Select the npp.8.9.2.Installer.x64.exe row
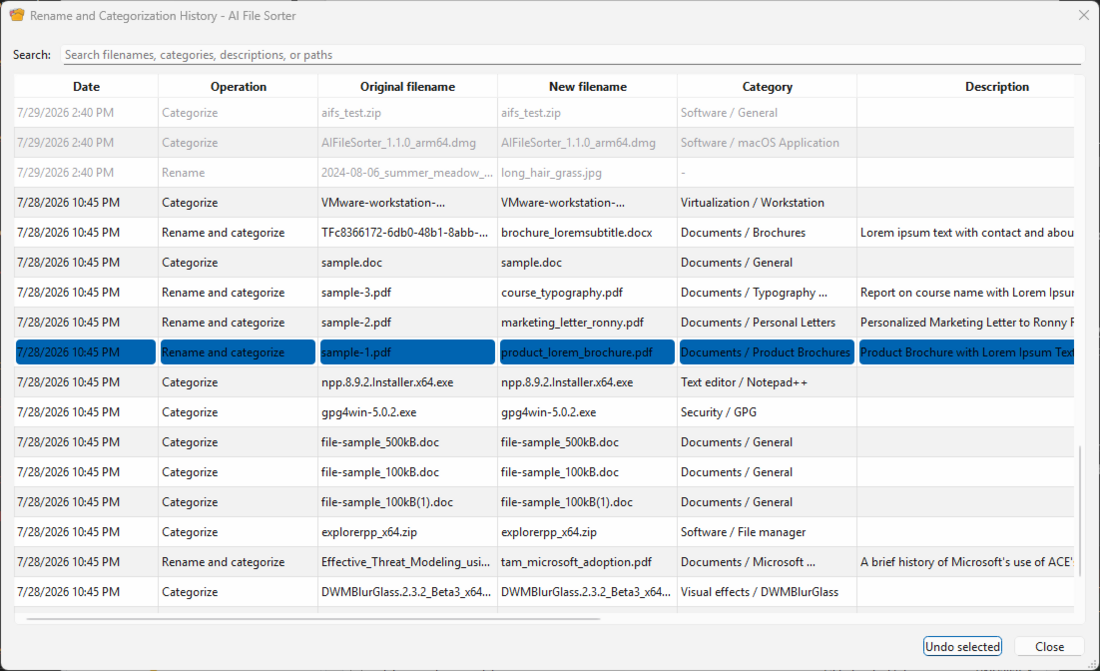The image size is (1100, 671). pos(544,382)
